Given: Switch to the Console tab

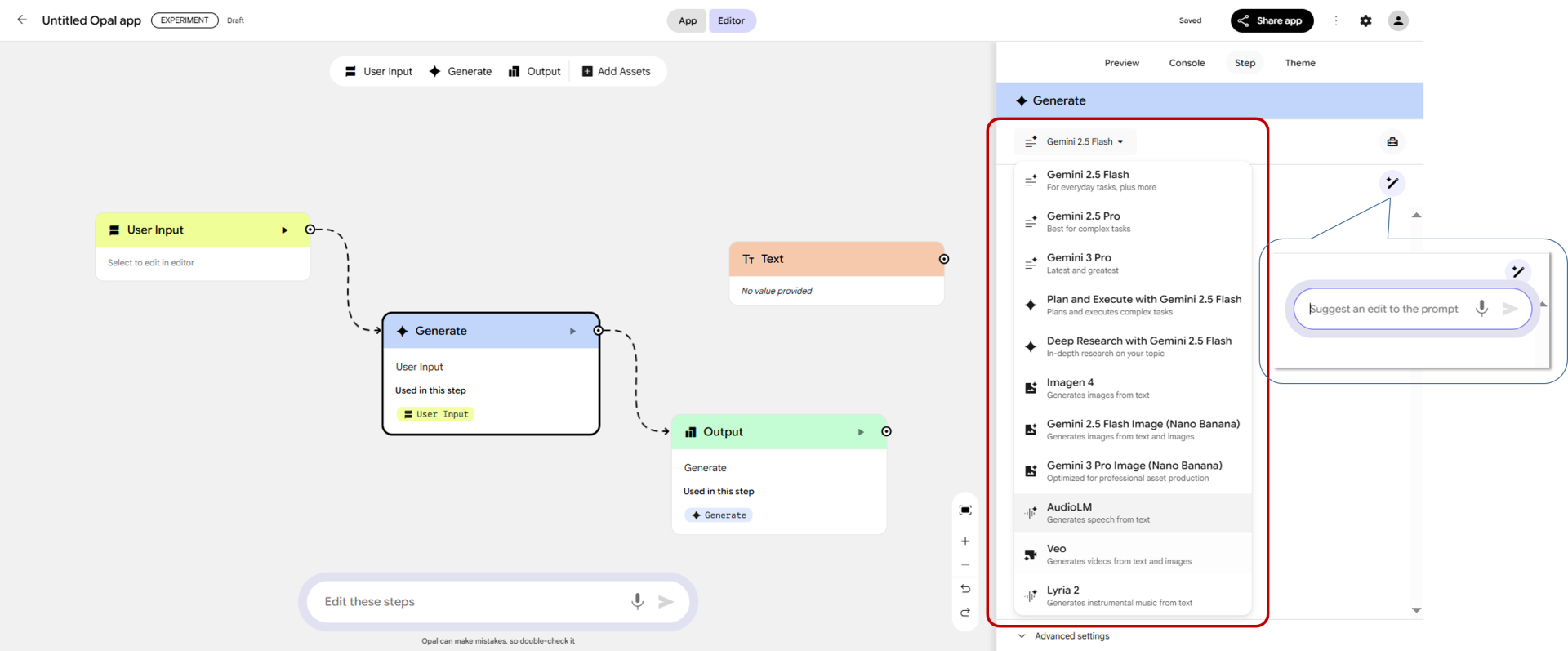Looking at the screenshot, I should point(1187,63).
